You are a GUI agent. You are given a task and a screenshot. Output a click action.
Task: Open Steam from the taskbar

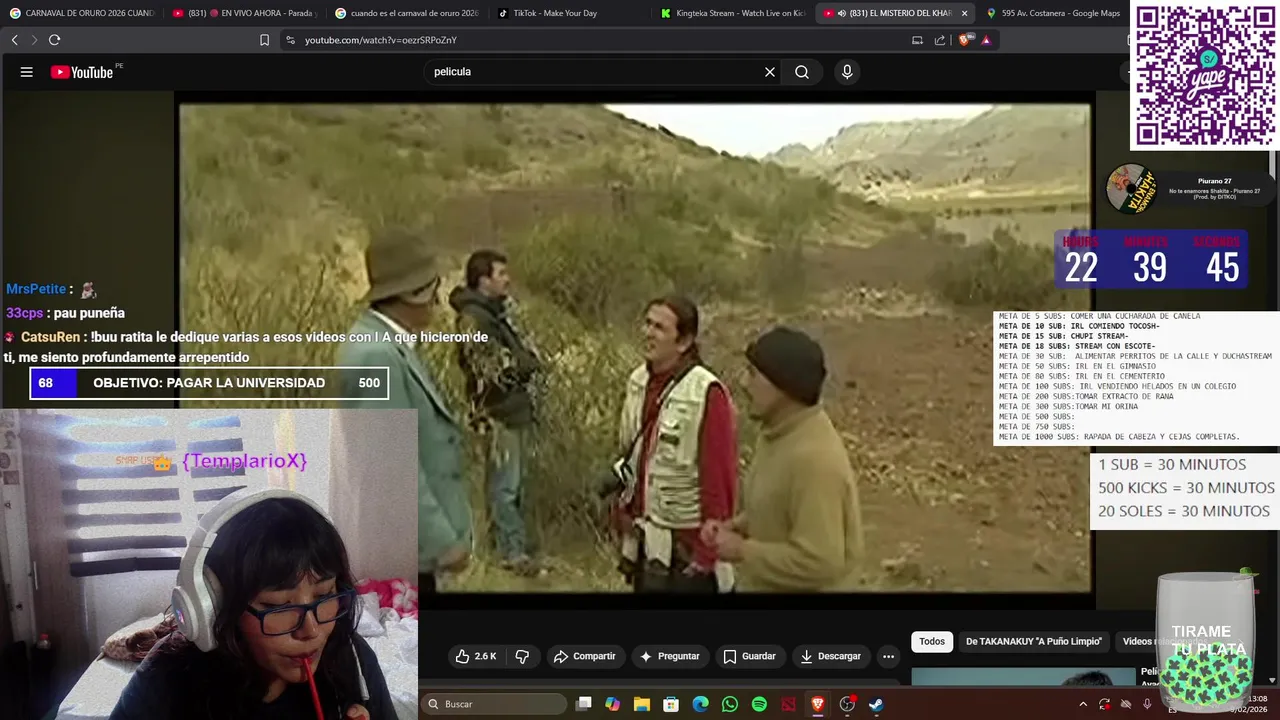[x=876, y=704]
